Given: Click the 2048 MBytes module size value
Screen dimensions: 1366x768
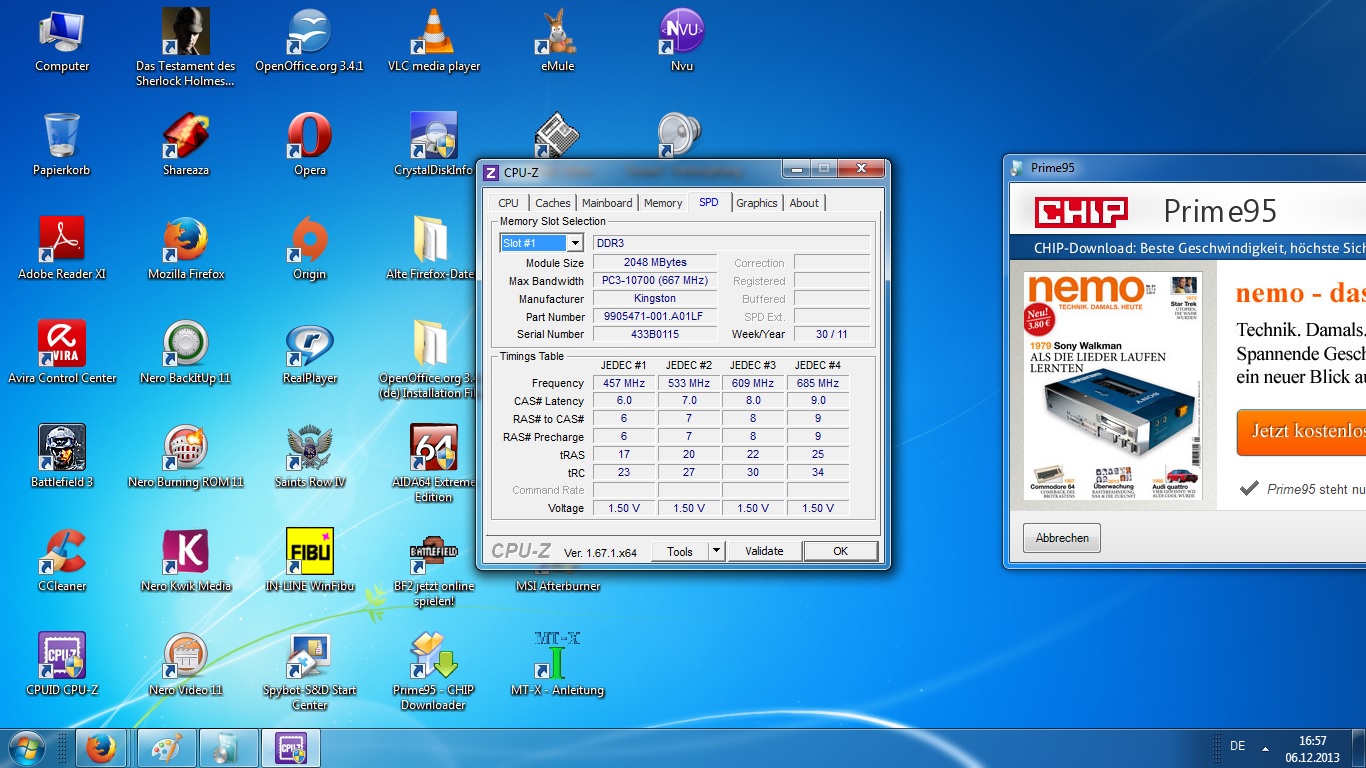Looking at the screenshot, I should pyautogui.click(x=655, y=263).
